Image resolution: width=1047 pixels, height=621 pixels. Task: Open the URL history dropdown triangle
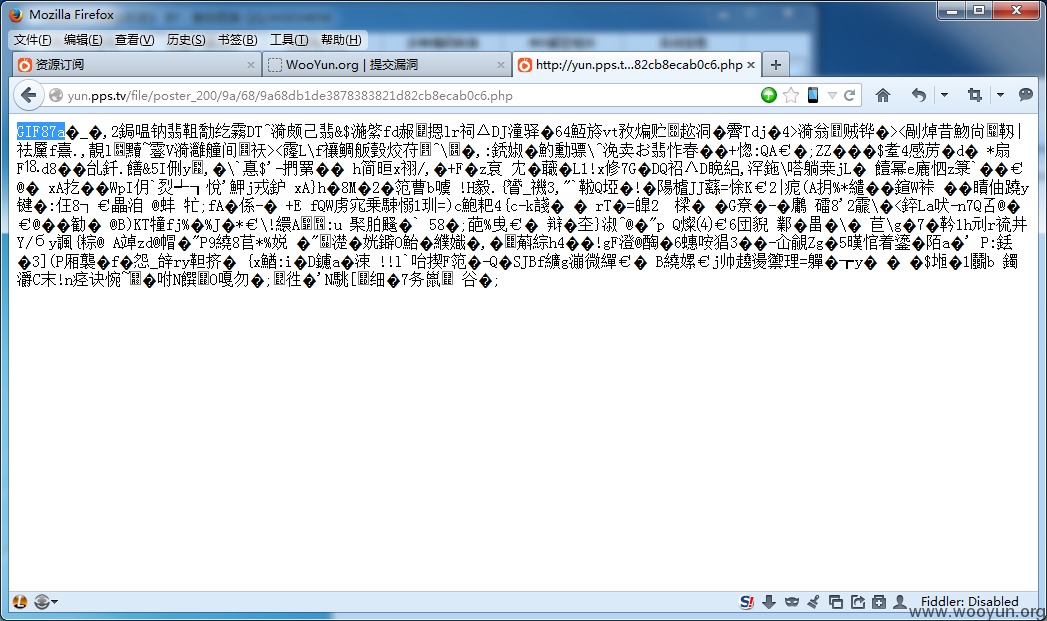tap(832, 95)
